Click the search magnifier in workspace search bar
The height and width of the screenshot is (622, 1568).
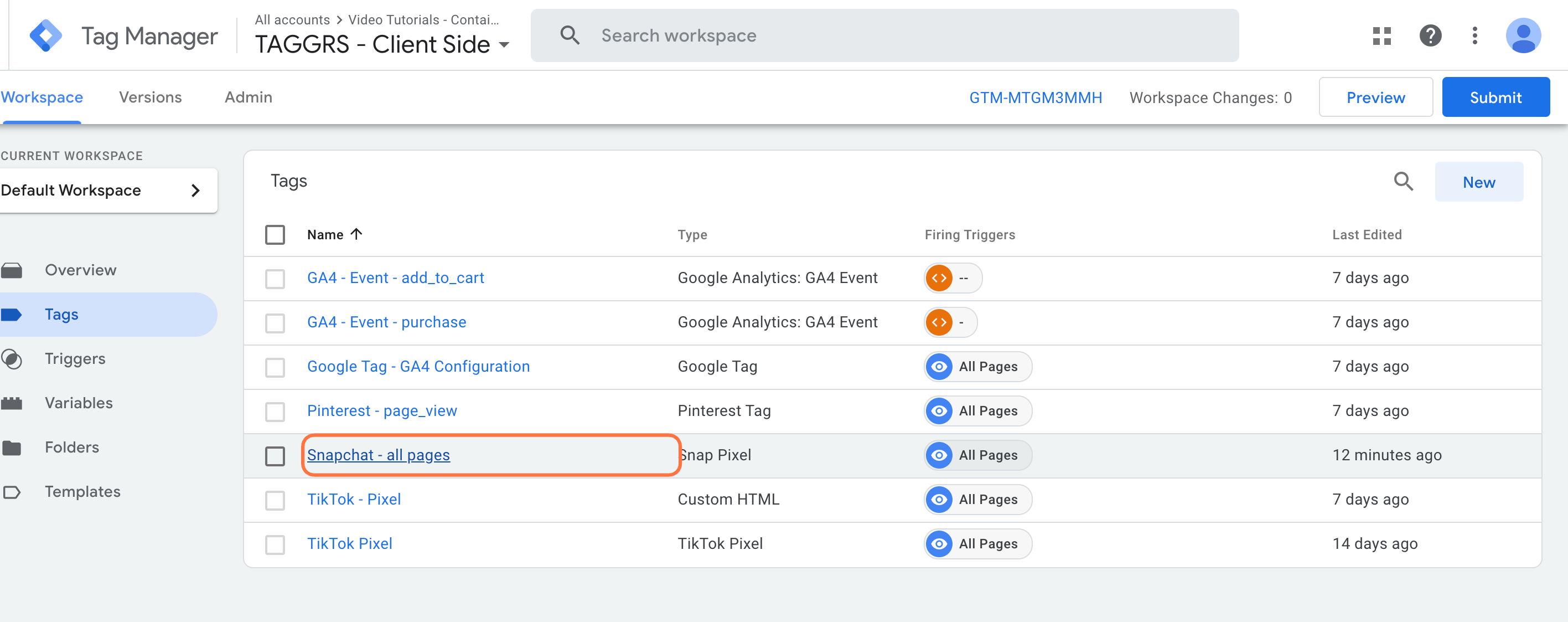point(570,35)
